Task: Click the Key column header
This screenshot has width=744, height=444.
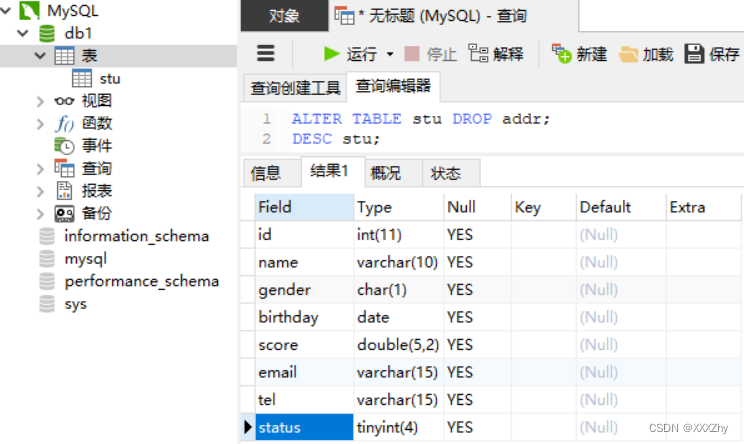Action: tap(544, 207)
